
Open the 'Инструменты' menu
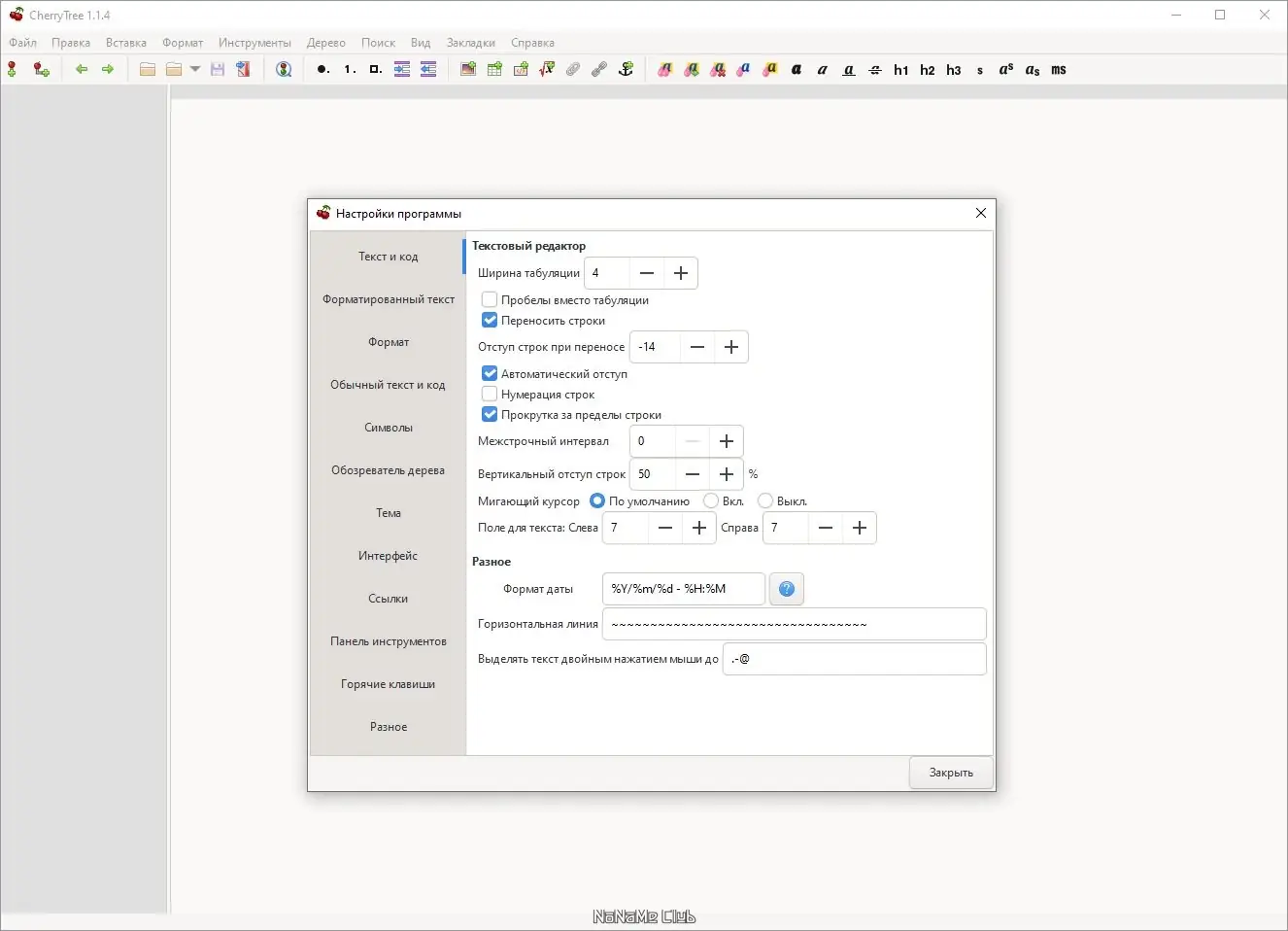click(254, 43)
